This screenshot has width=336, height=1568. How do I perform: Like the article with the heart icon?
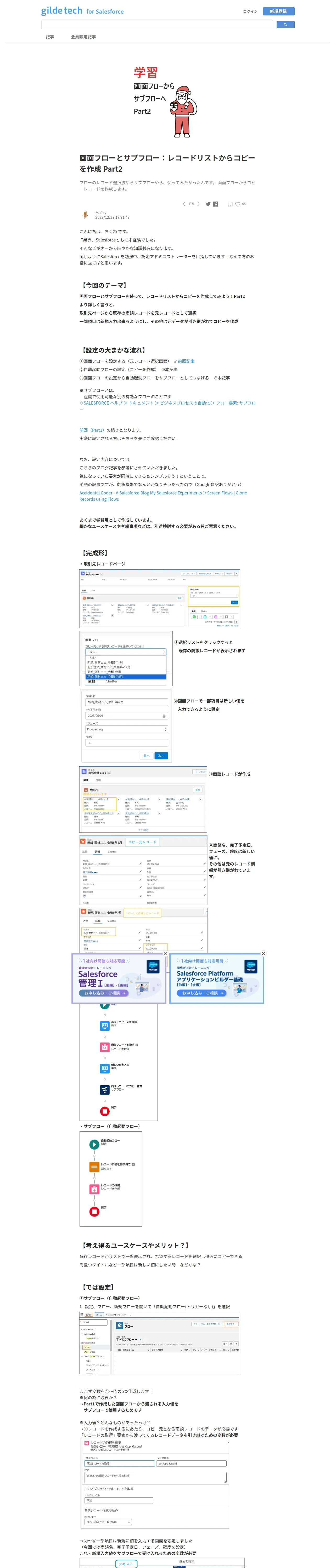(238, 205)
